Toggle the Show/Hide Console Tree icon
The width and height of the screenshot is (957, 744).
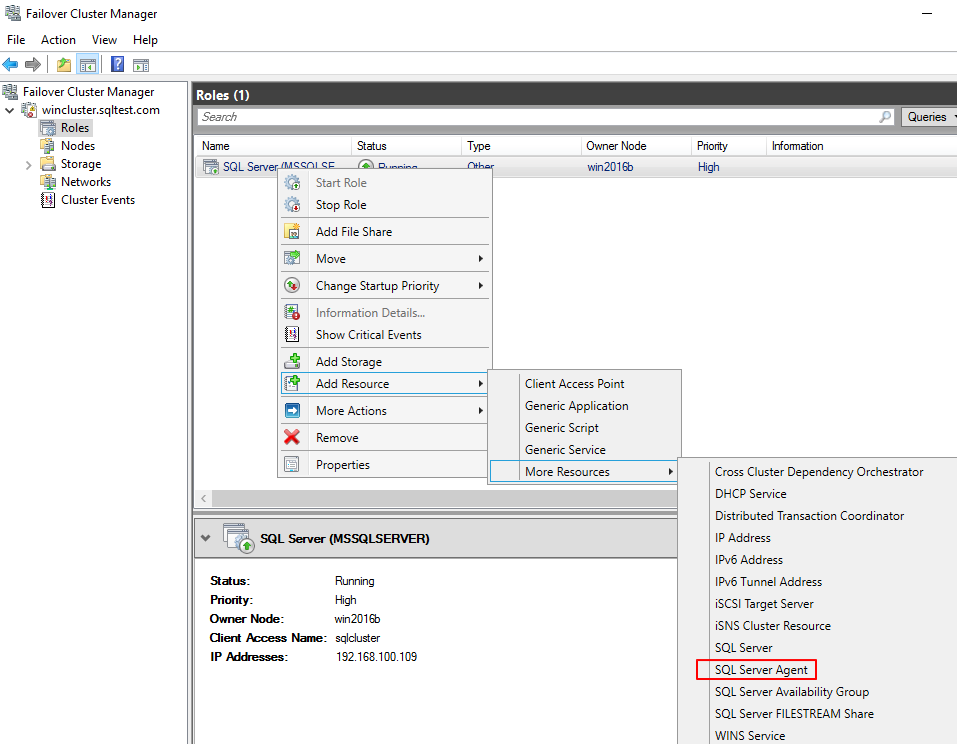(88, 65)
